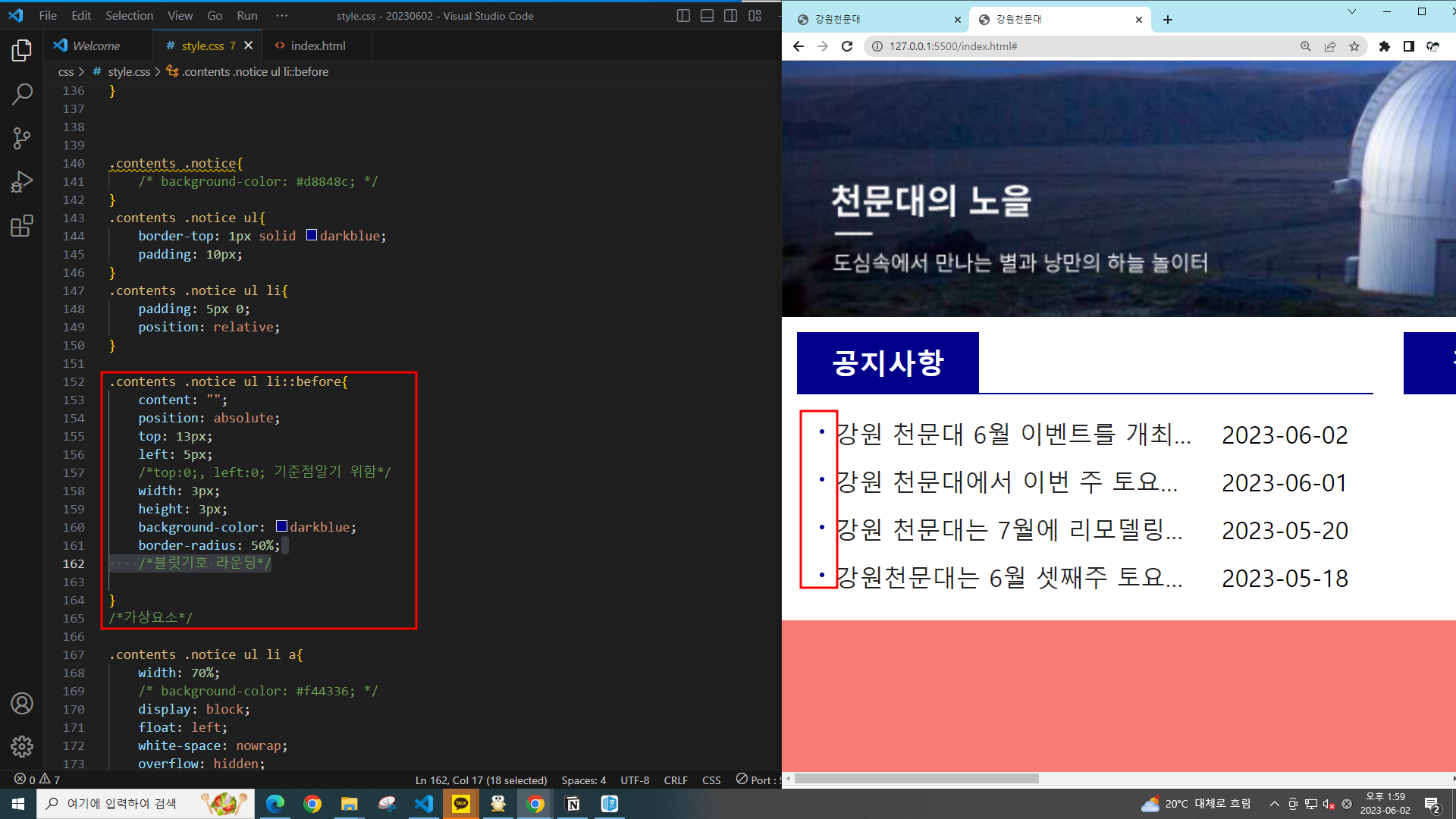Click the CRLF line ending status button
Screen dimensions: 1456x819
(x=675, y=780)
